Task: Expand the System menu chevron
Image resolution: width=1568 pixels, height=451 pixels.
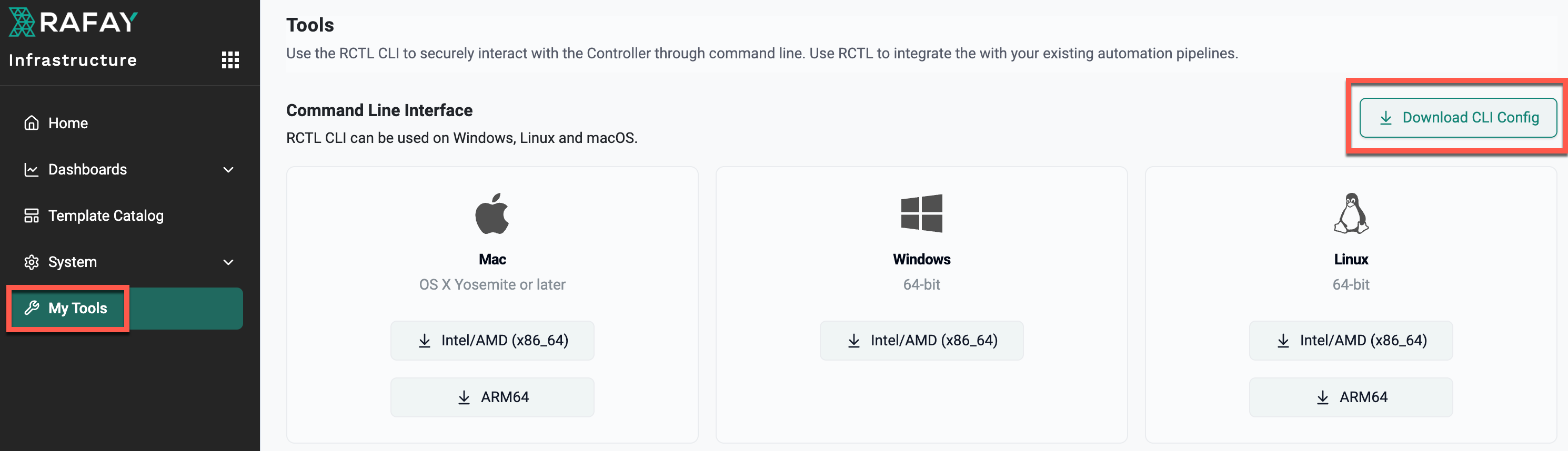Action: tap(228, 262)
